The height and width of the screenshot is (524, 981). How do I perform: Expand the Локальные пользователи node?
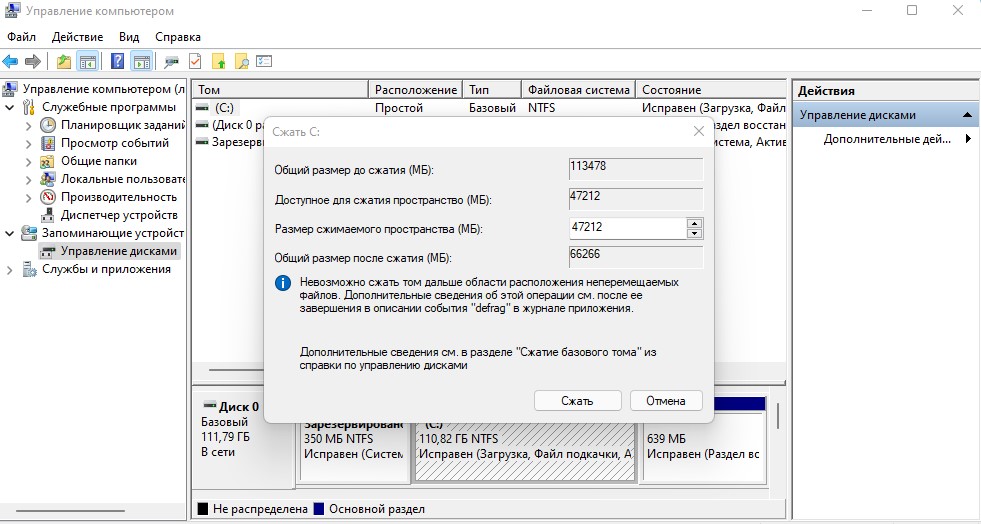(29, 180)
